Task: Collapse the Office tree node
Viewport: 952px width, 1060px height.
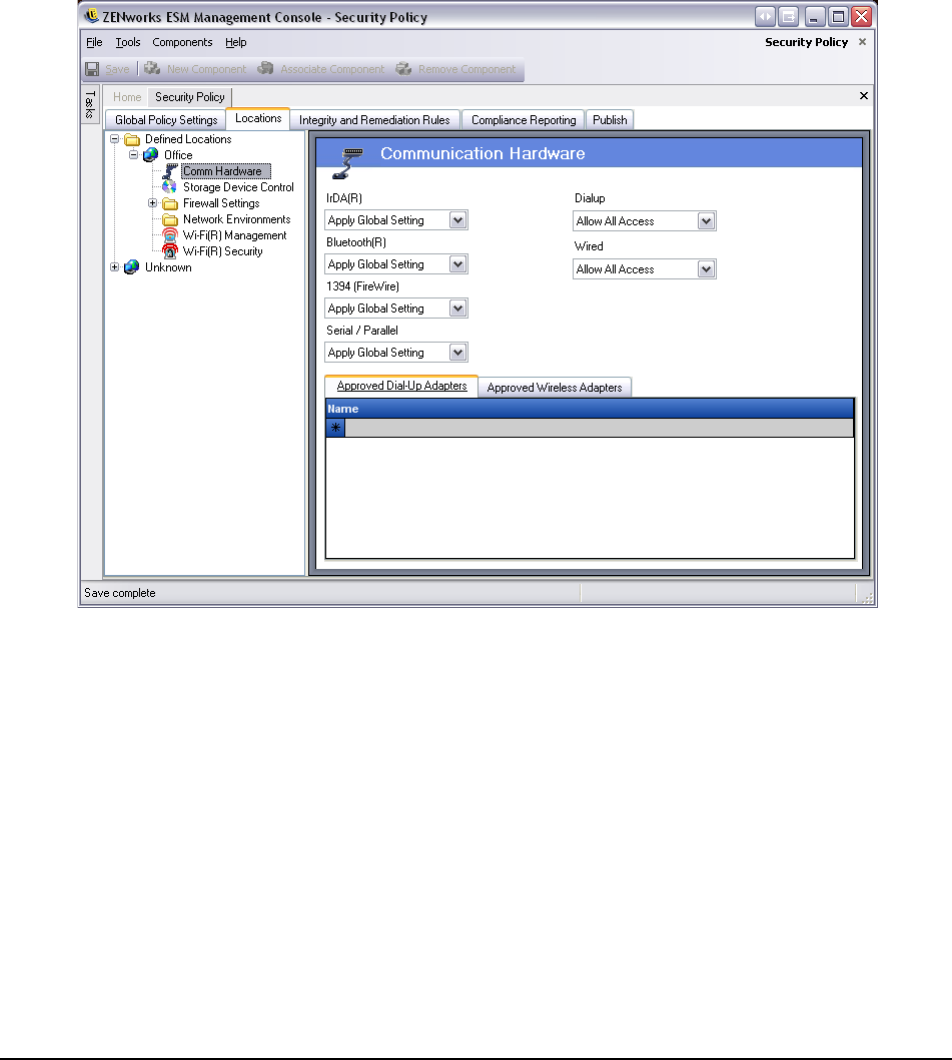Action: pos(133,155)
